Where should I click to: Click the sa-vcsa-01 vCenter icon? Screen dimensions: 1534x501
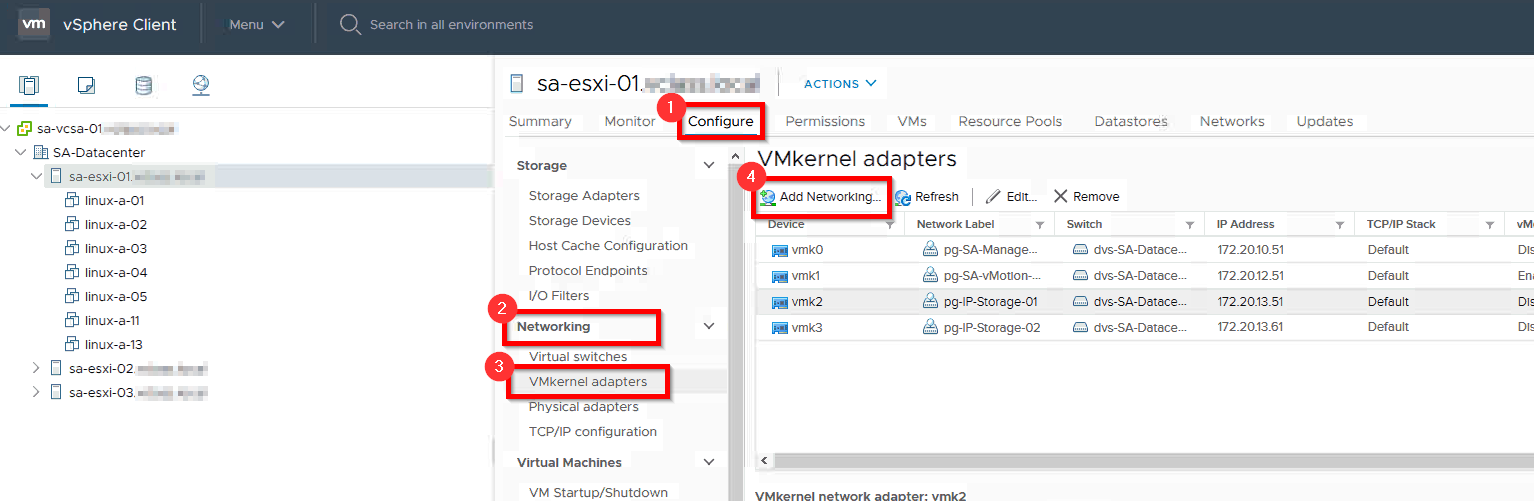pos(26,129)
